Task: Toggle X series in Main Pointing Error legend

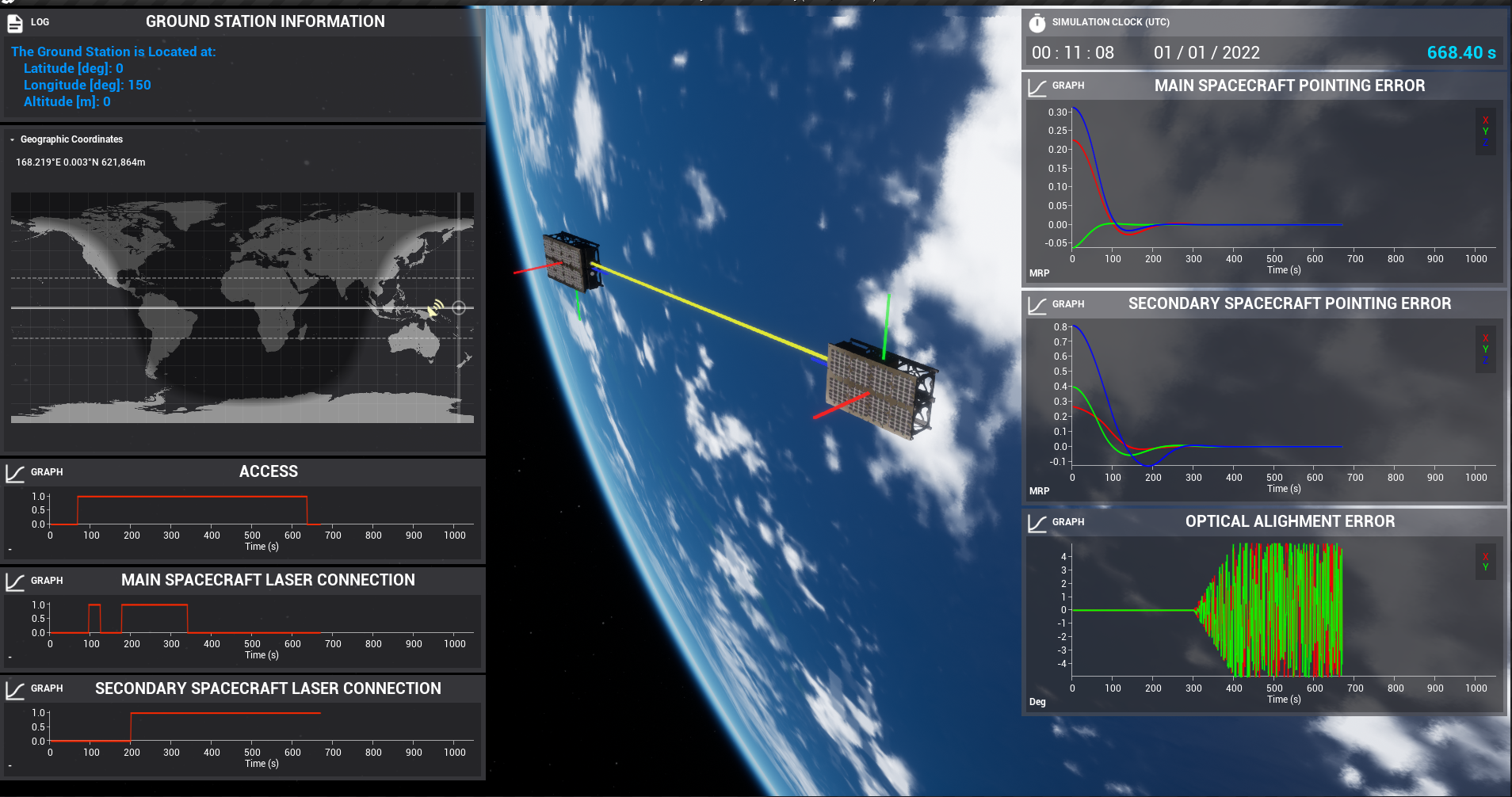Action: (x=1485, y=120)
